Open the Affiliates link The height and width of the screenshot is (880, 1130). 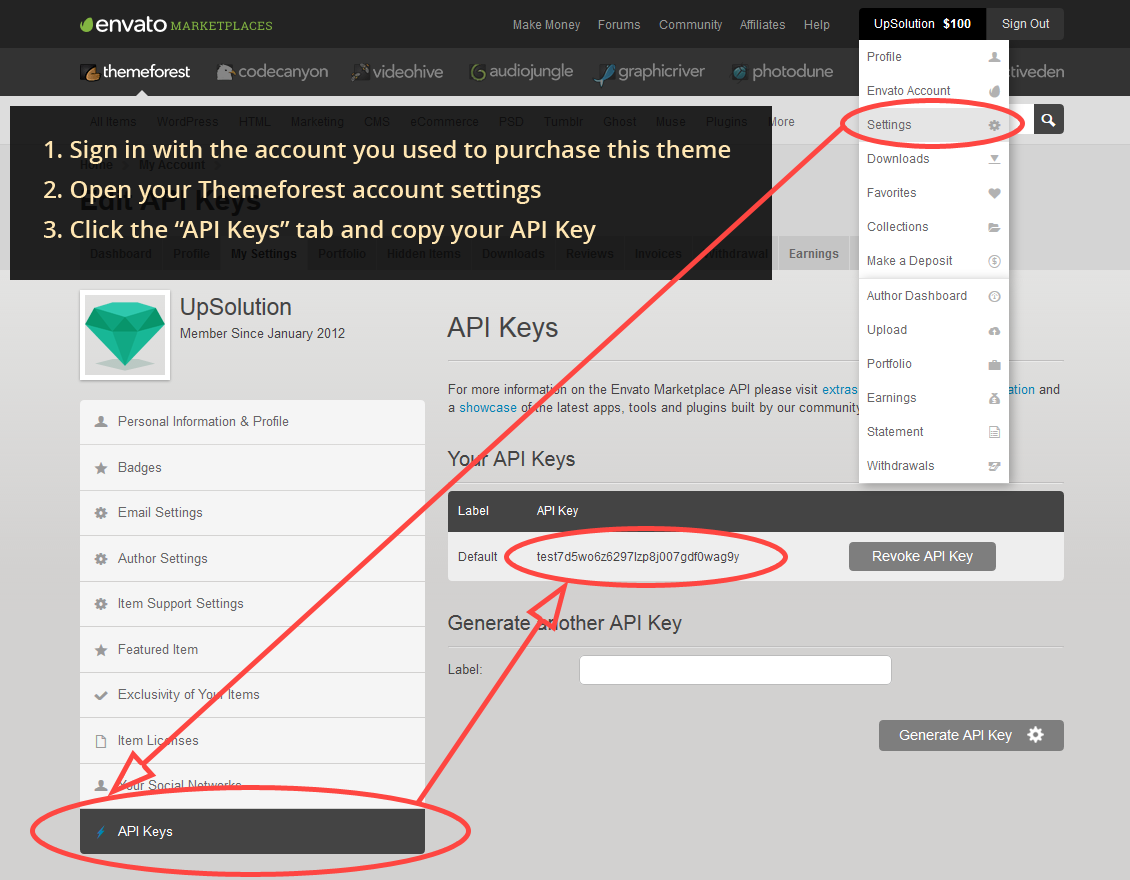tap(762, 25)
